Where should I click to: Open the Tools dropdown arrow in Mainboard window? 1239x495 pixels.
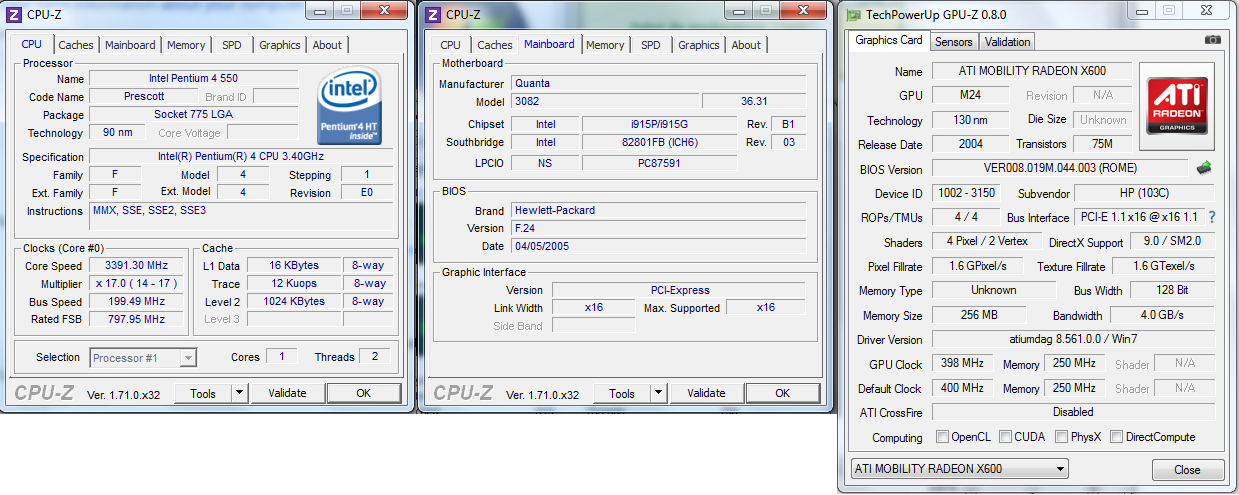click(x=658, y=393)
